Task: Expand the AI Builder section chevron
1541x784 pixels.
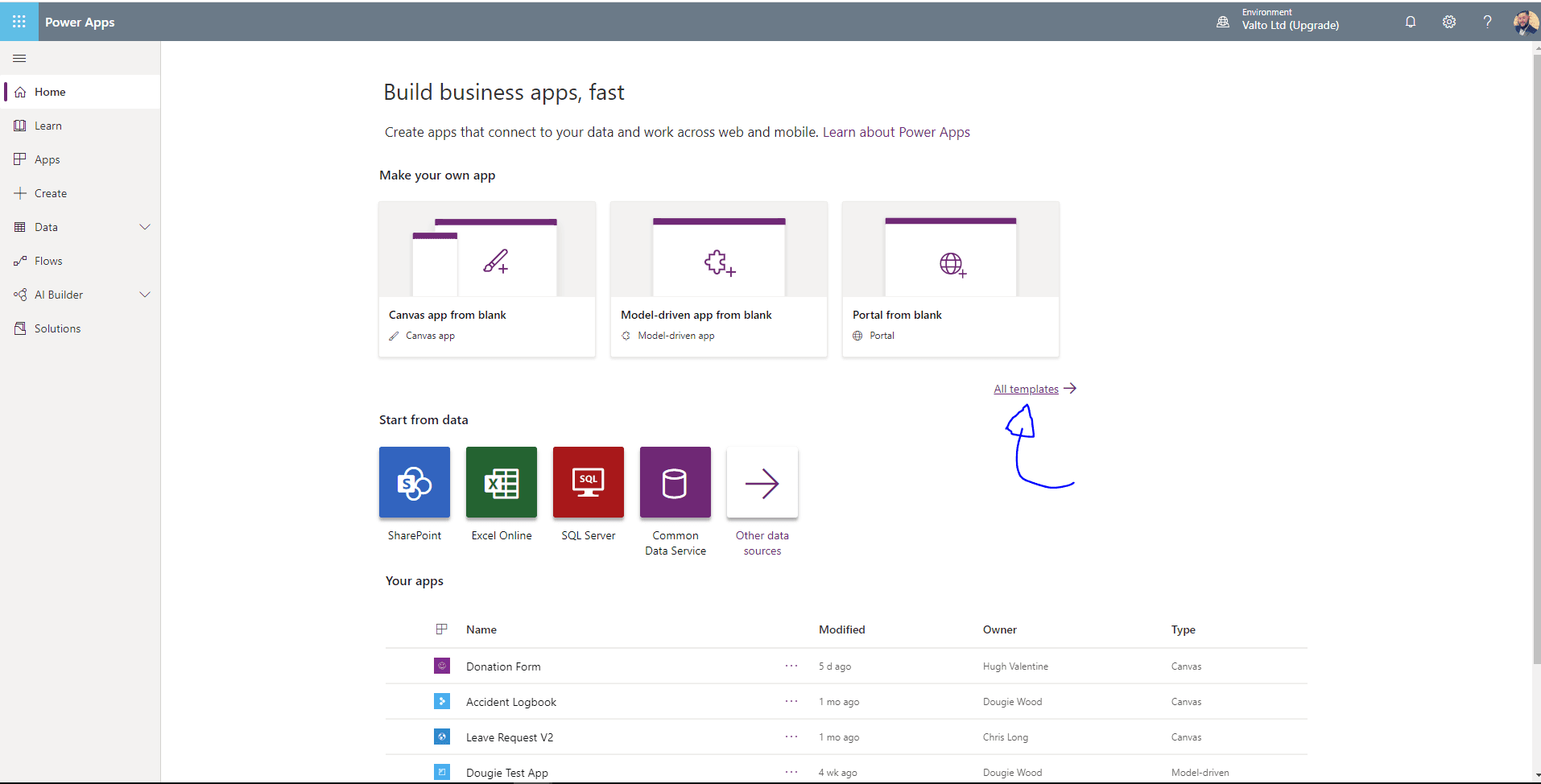Action: tap(145, 295)
